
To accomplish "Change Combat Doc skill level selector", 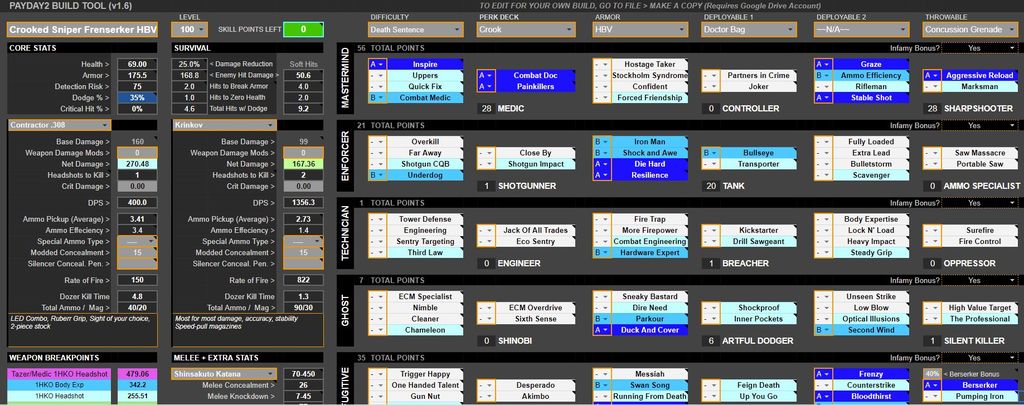I will [486, 76].
